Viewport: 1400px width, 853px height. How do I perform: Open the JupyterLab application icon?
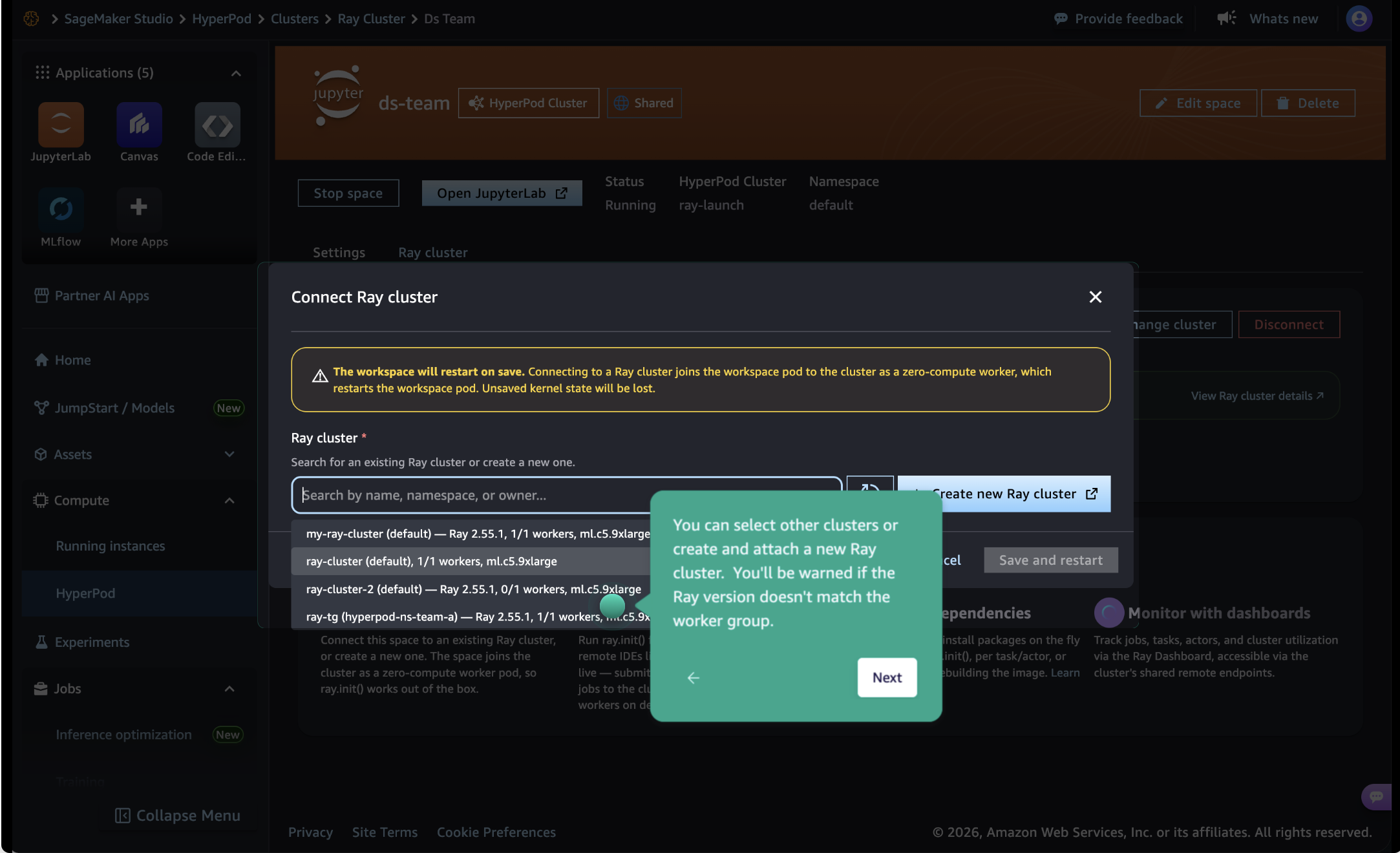[61, 124]
